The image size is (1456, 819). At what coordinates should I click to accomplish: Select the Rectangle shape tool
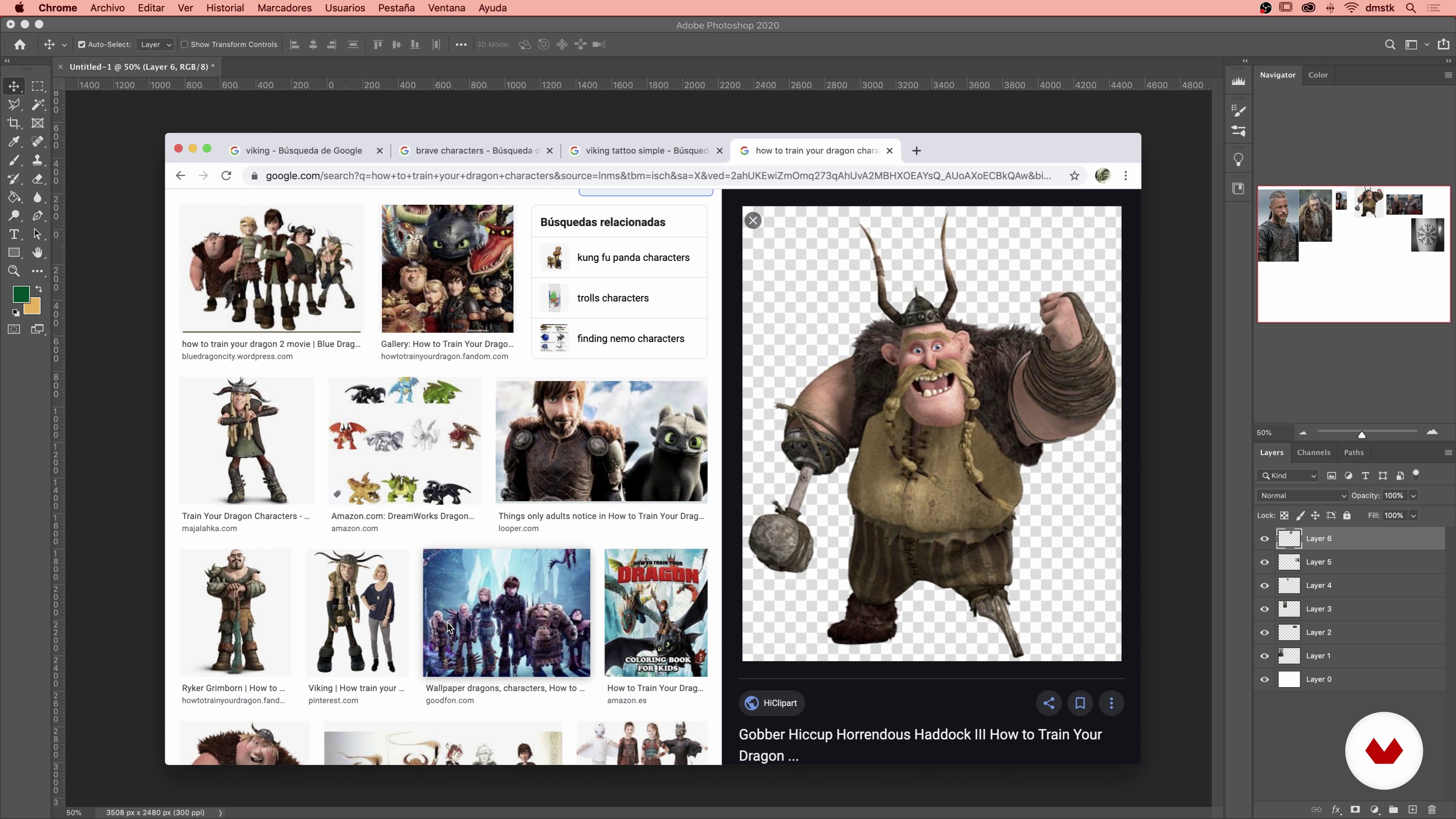[x=14, y=253]
